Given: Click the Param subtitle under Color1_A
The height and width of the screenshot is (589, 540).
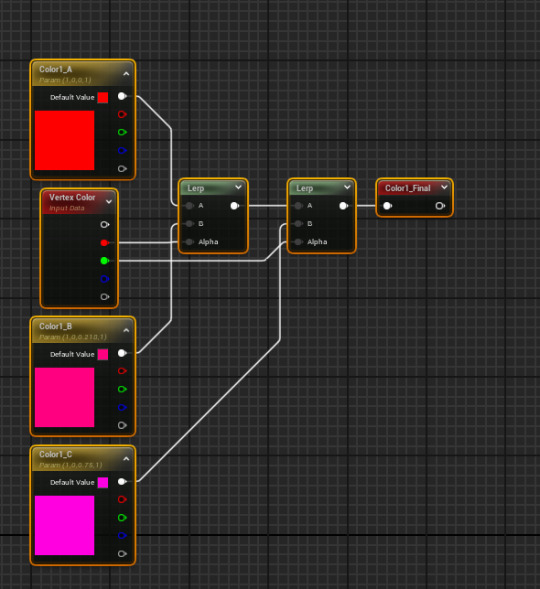Looking at the screenshot, I should pyautogui.click(x=65, y=80).
